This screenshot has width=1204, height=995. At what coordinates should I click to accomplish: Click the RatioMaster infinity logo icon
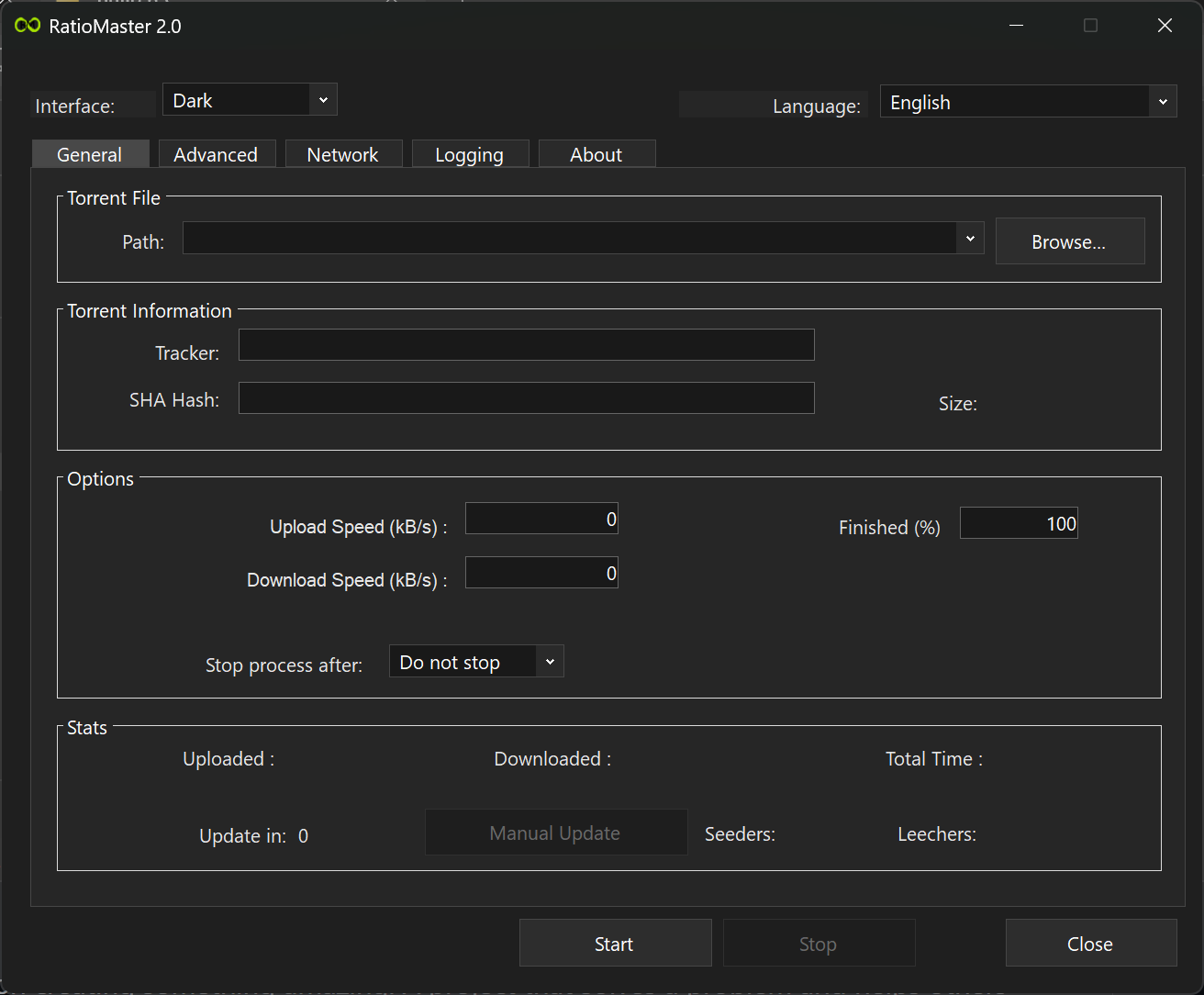click(x=28, y=26)
